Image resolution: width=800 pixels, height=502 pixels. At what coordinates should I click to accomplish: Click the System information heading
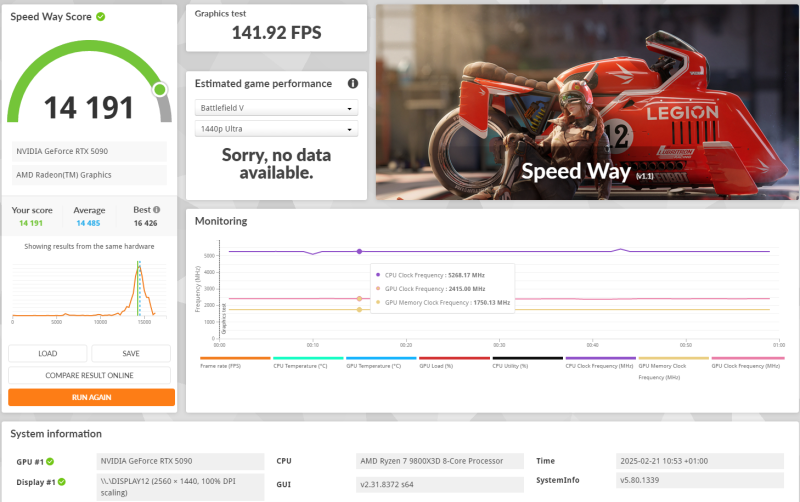click(x=56, y=434)
